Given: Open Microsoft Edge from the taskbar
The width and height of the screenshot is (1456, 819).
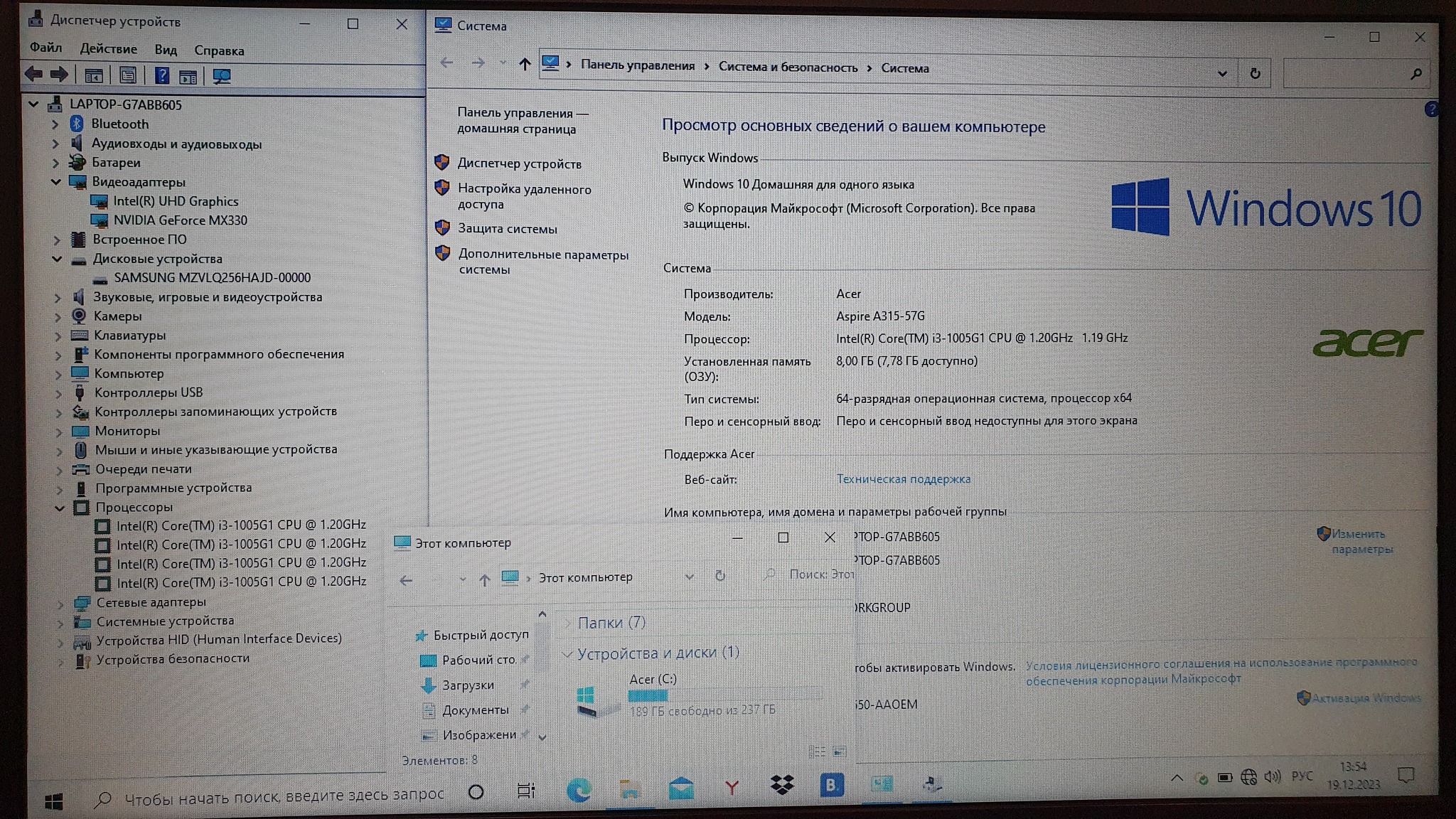Looking at the screenshot, I should [579, 789].
